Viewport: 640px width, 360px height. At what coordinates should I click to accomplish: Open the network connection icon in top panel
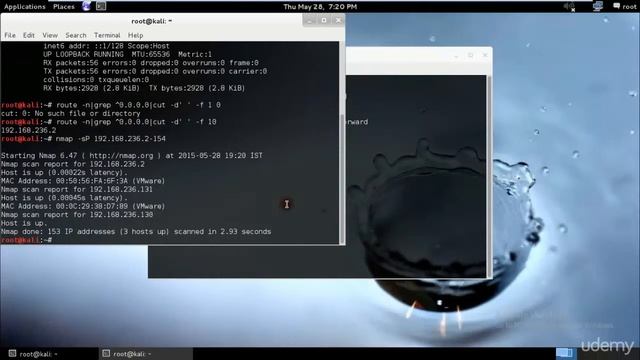[x=598, y=6]
